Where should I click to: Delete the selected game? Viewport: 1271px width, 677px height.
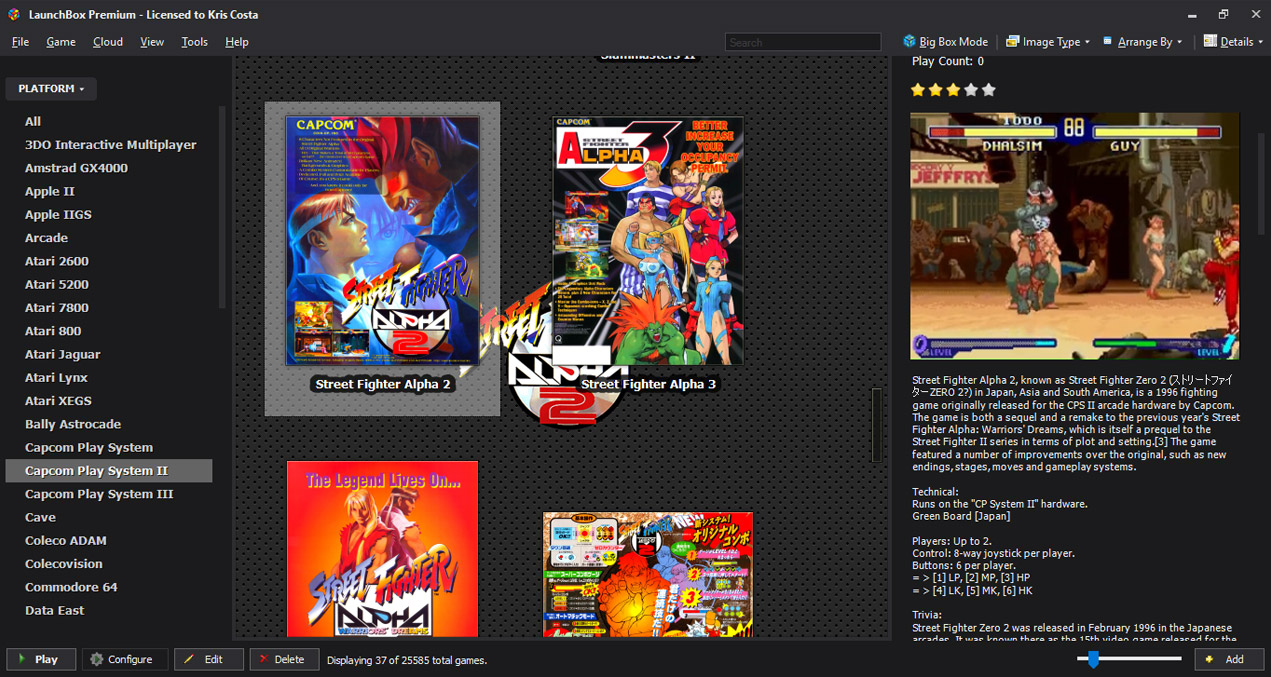[x=284, y=659]
